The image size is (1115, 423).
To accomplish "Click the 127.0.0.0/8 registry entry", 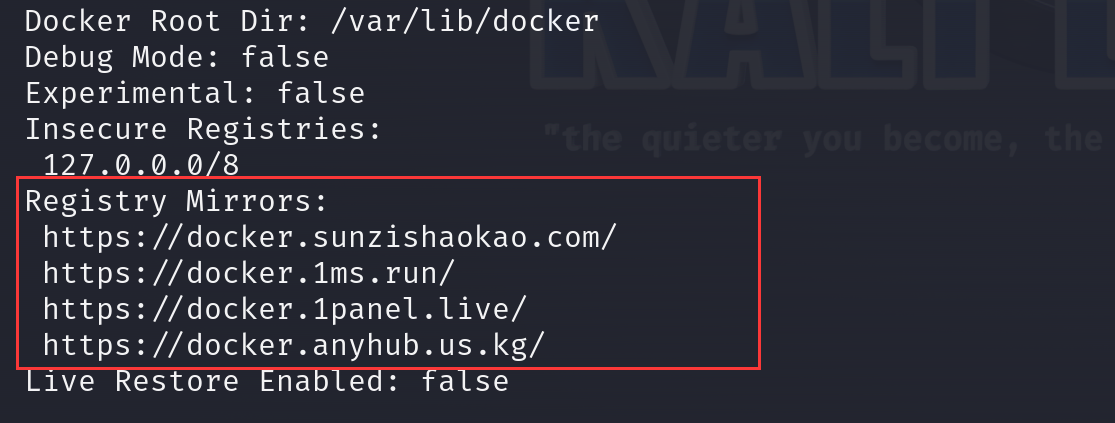I will click(141, 166).
